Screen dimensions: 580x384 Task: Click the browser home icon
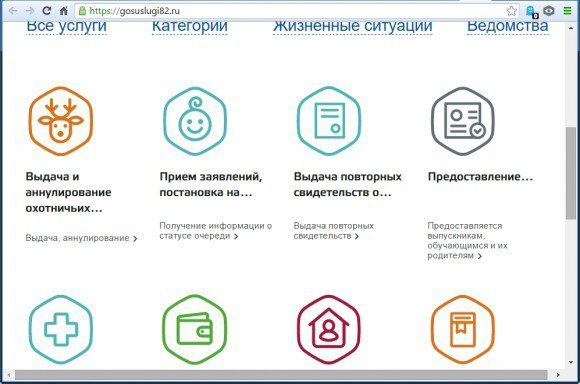pos(64,11)
